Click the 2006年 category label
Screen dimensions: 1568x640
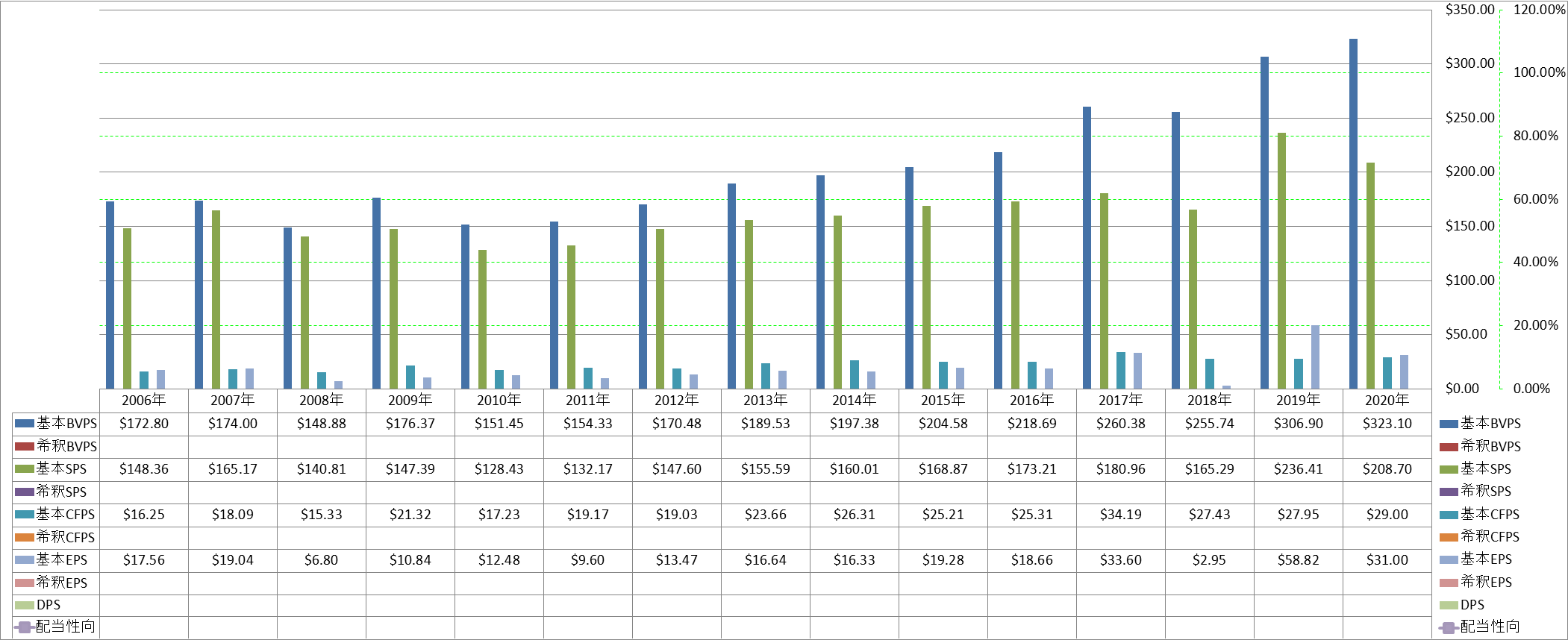click(143, 400)
